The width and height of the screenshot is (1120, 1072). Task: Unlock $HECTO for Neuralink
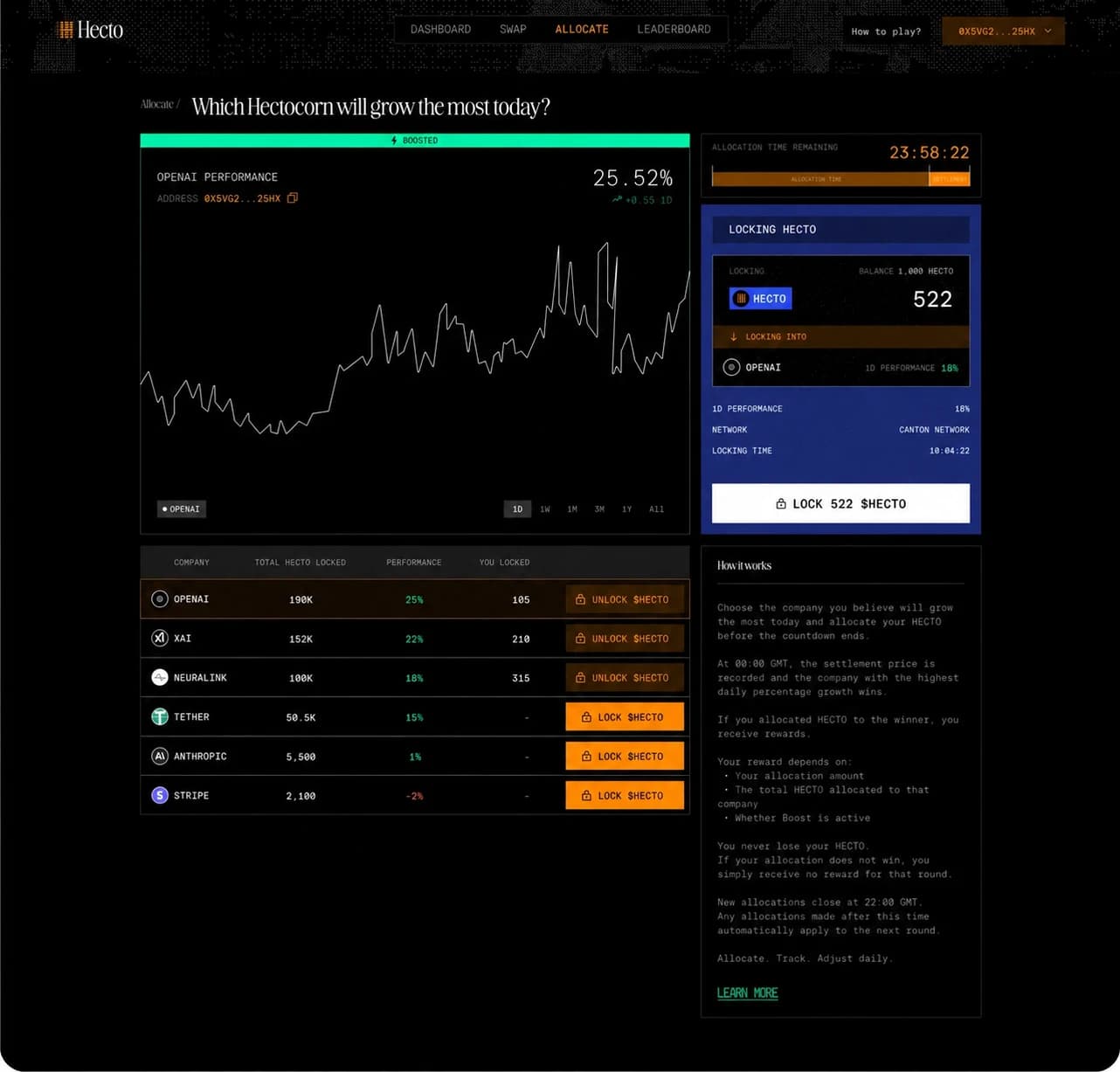pyautogui.click(x=625, y=678)
